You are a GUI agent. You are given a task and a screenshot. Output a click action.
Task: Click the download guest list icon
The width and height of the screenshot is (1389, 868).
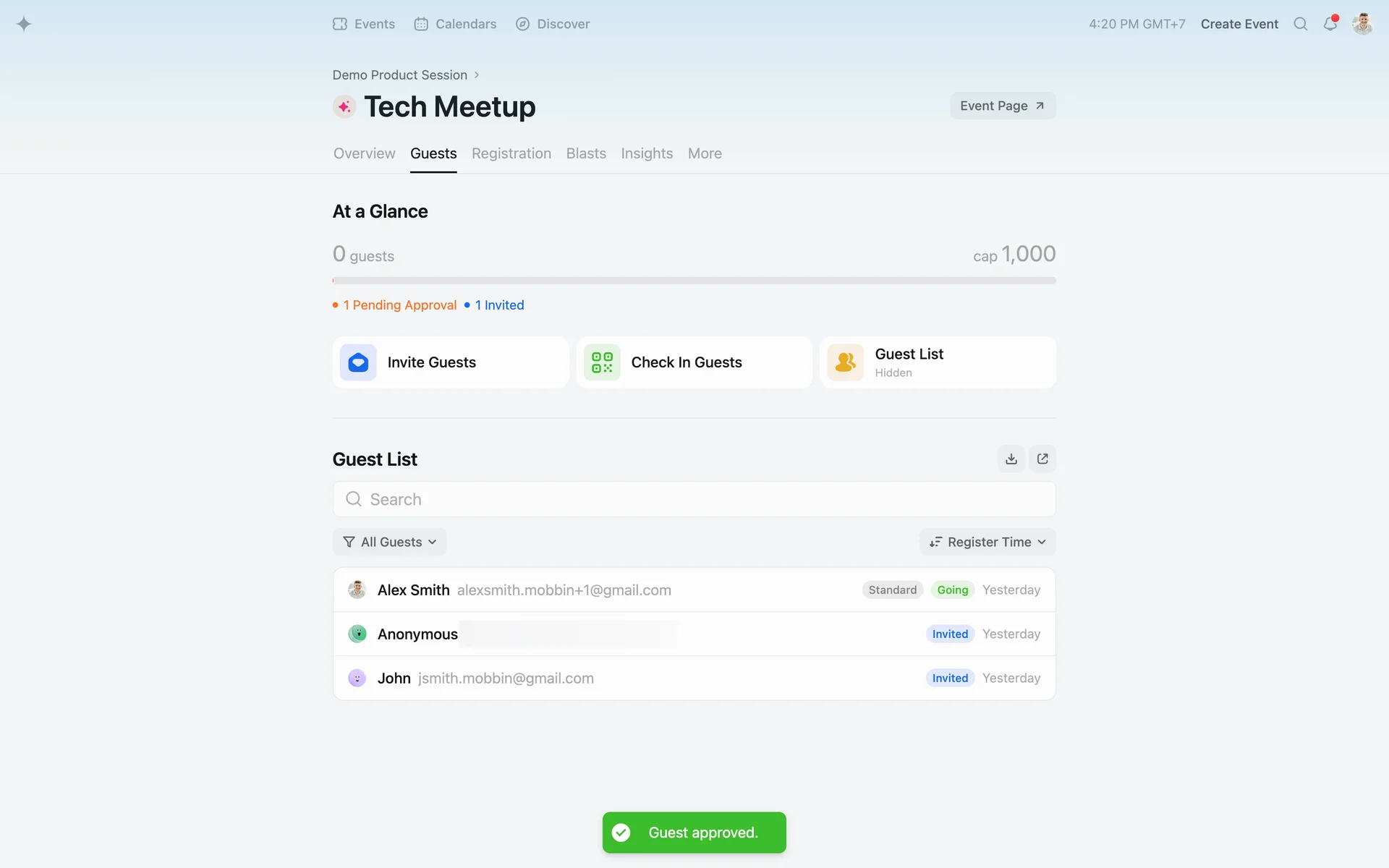[x=1011, y=459]
